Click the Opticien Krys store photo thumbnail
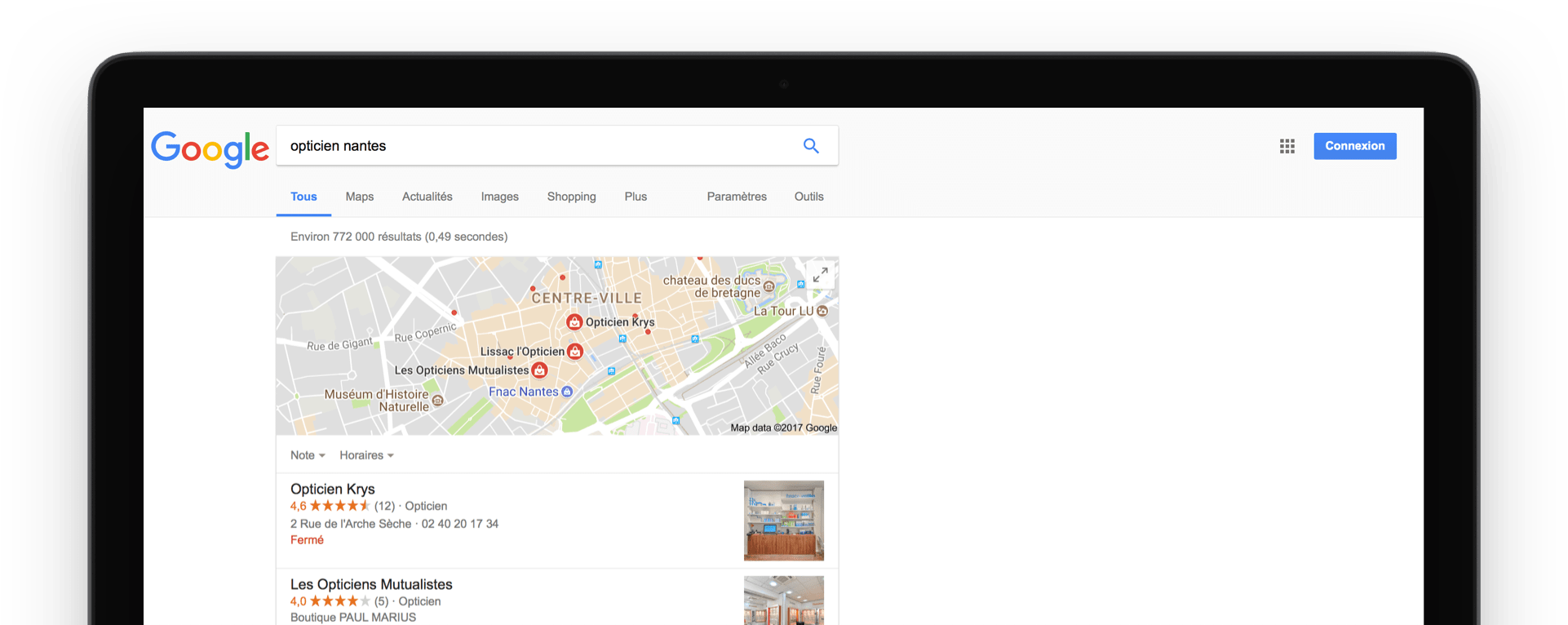Image resolution: width=1568 pixels, height=625 pixels. click(x=784, y=521)
